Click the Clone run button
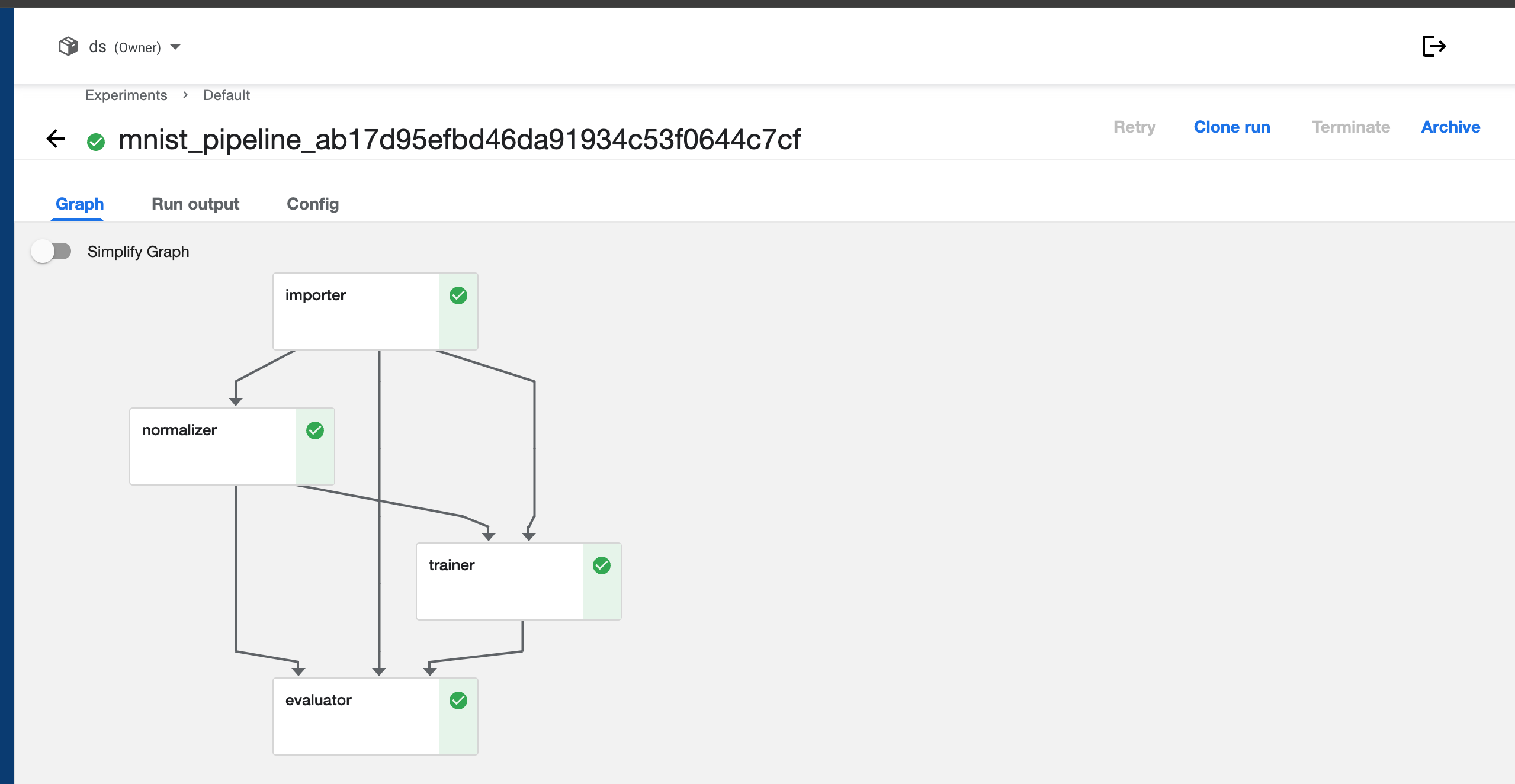 (x=1231, y=127)
